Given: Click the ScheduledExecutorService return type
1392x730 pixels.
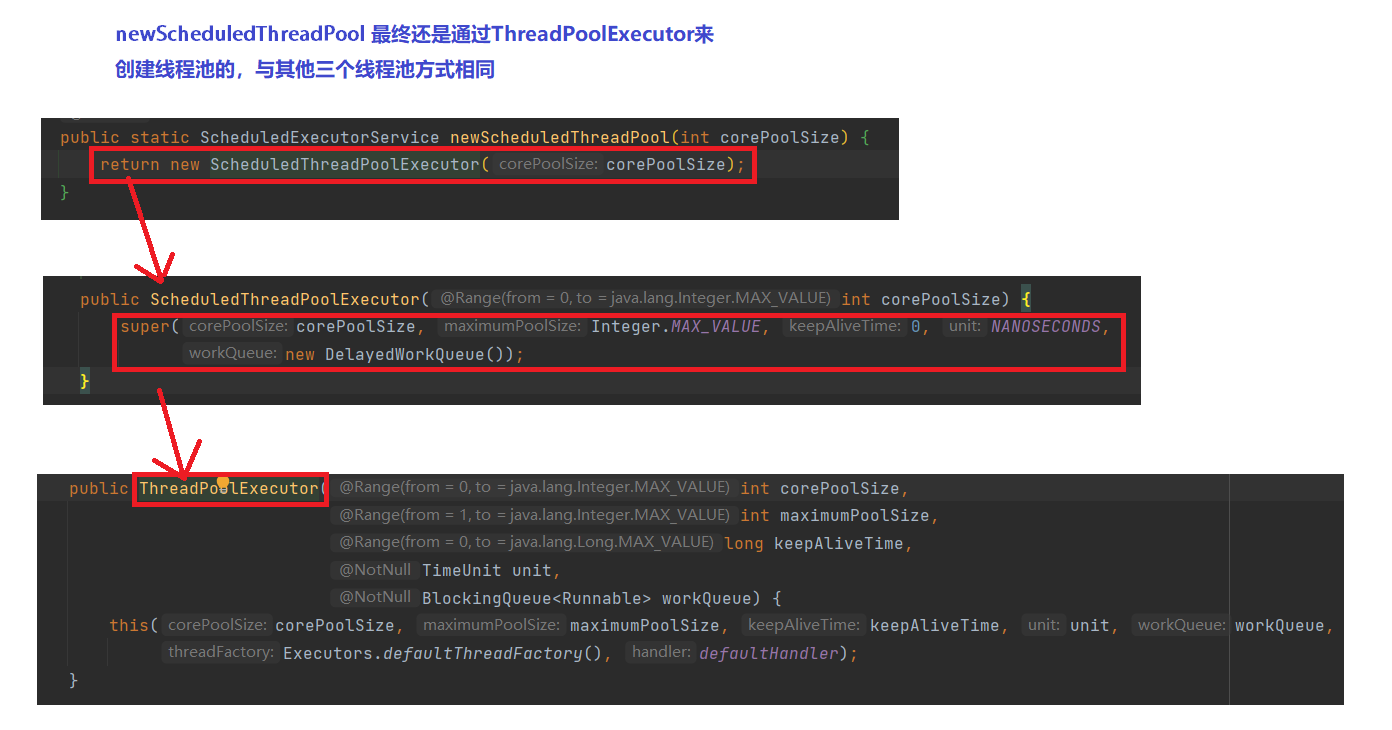Looking at the screenshot, I should tap(320, 137).
